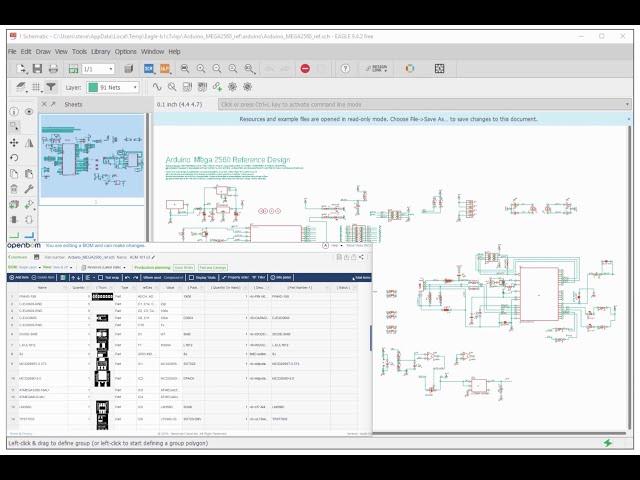Open the File menu
Viewport: 640px width, 480px height.
[x=12, y=51]
